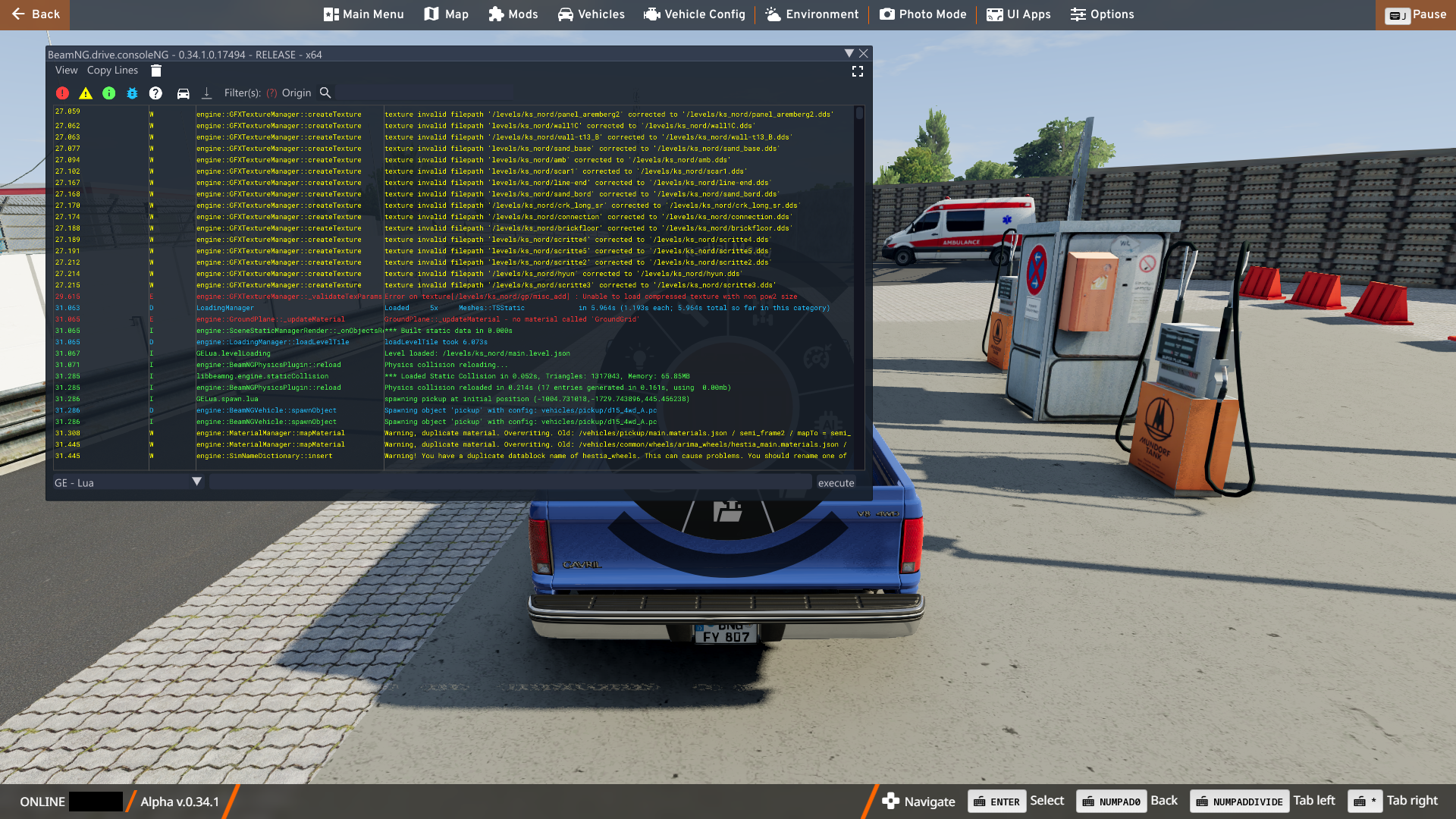The image size is (1456, 819).
Task: Click the console fullscreen expand icon
Action: pos(858,71)
